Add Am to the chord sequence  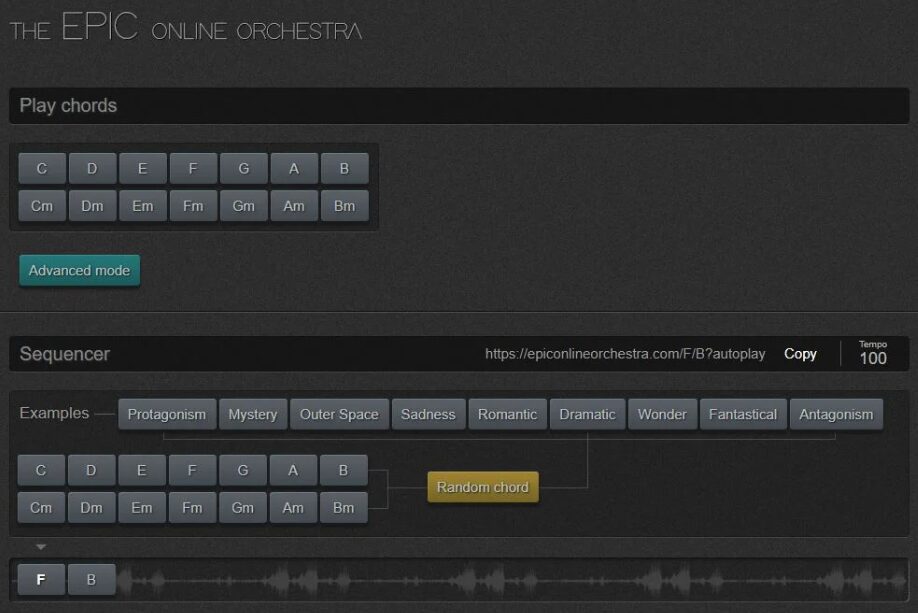click(293, 507)
